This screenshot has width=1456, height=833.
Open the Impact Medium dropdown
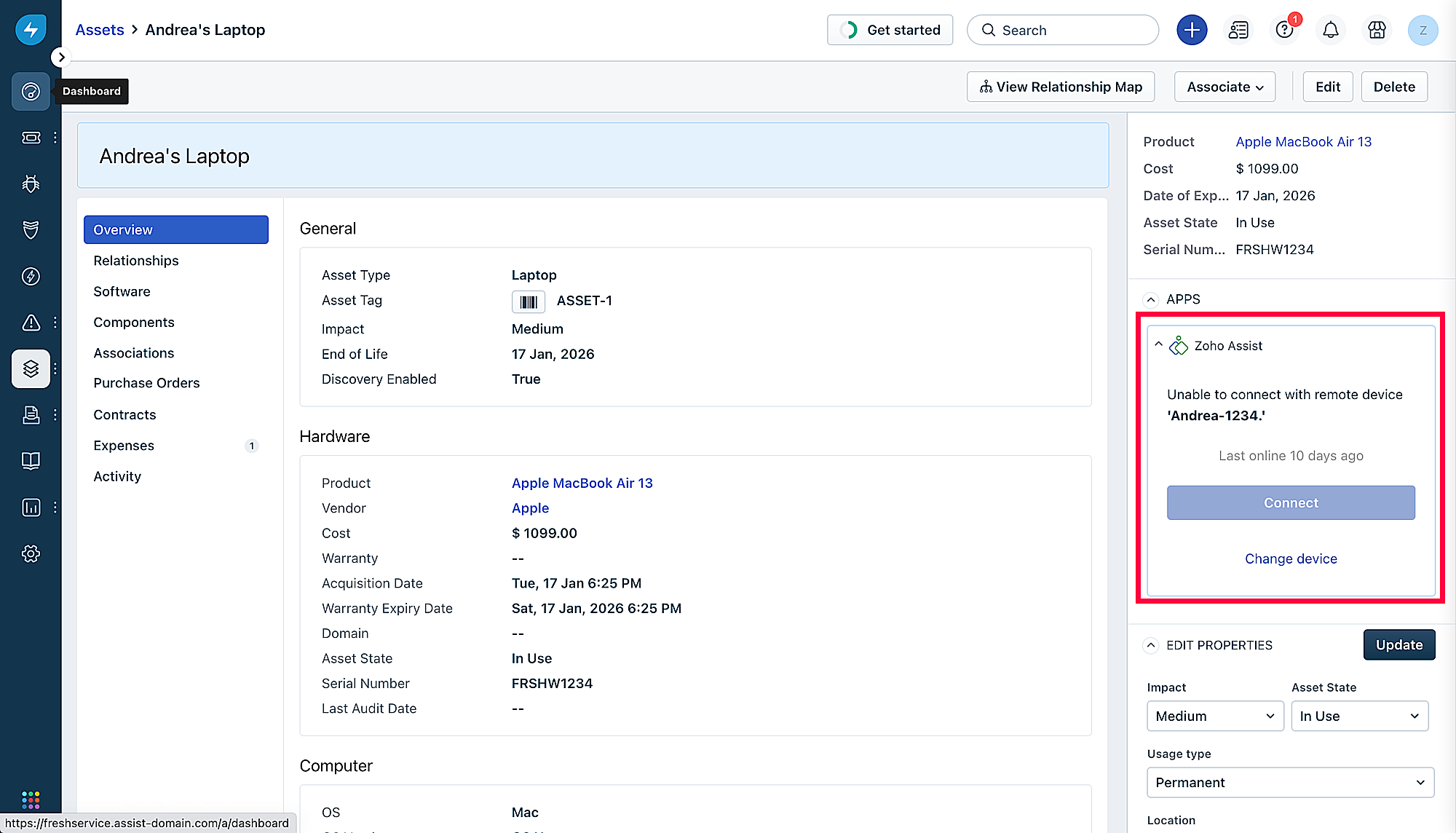(x=1214, y=716)
